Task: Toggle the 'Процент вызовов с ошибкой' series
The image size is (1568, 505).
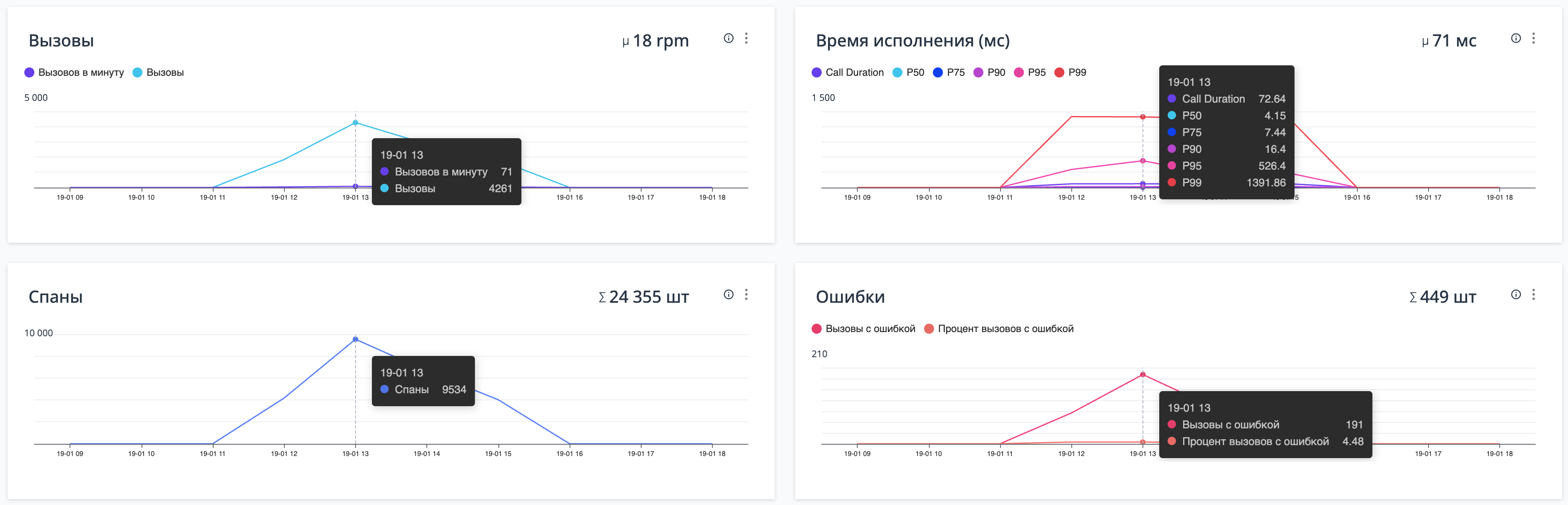Action: [1006, 328]
